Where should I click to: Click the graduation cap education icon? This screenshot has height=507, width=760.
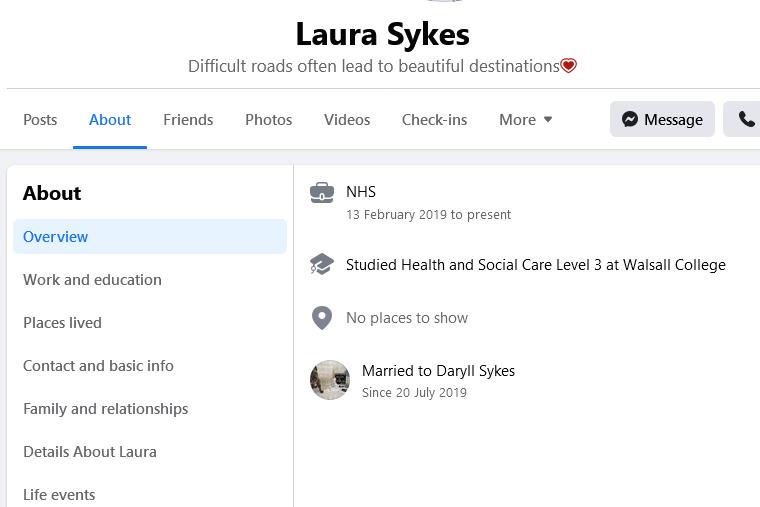[322, 265]
